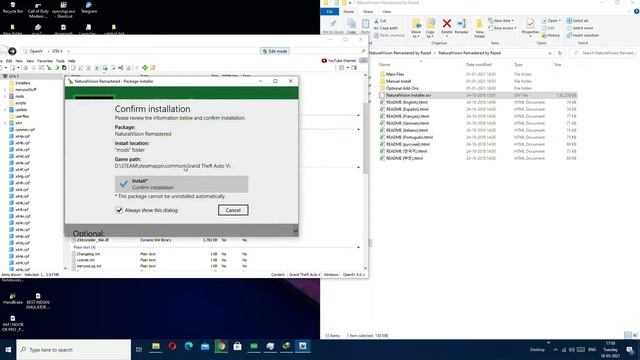
Task: Open the YouTube channel link in OpenIV
Action: pyautogui.click(x=338, y=60)
